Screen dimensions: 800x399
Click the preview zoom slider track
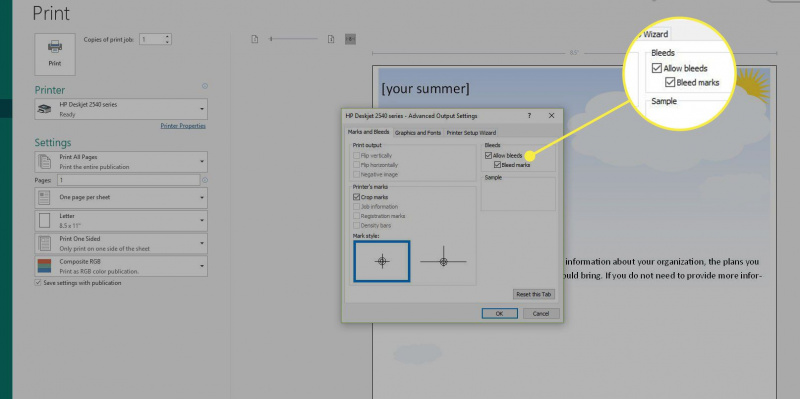click(x=294, y=39)
